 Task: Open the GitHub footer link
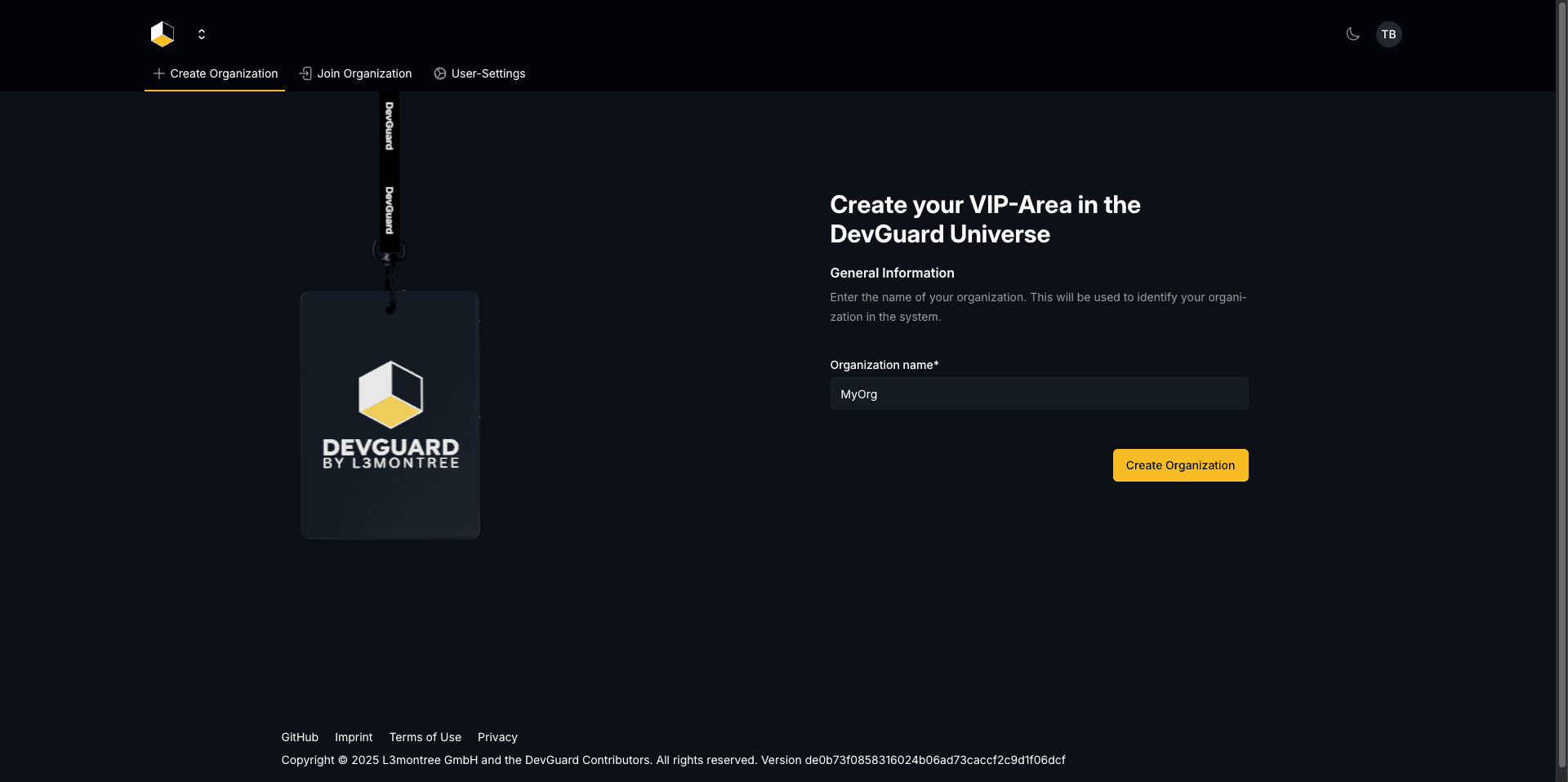point(300,737)
